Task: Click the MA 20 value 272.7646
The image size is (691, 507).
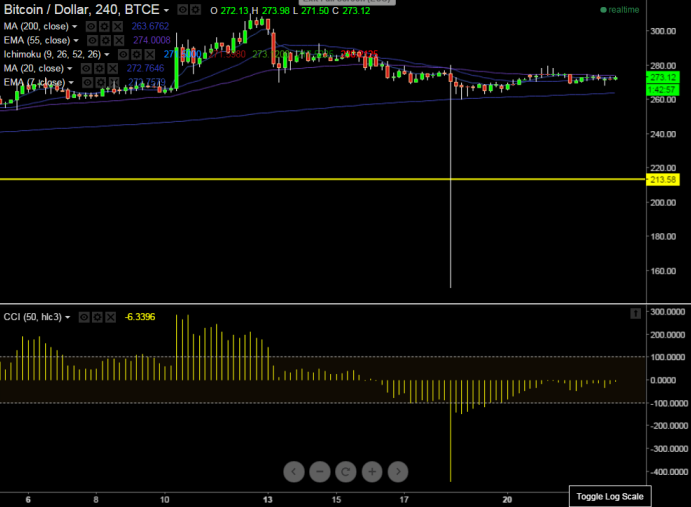Action: [x=145, y=68]
